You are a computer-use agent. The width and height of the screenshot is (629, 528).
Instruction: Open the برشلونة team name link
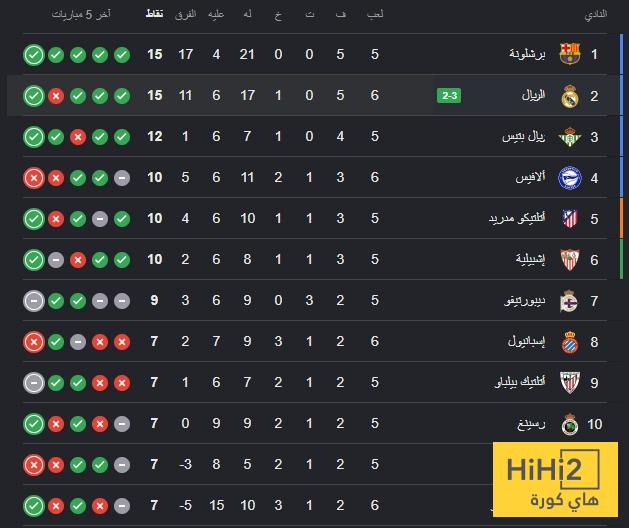(527, 54)
